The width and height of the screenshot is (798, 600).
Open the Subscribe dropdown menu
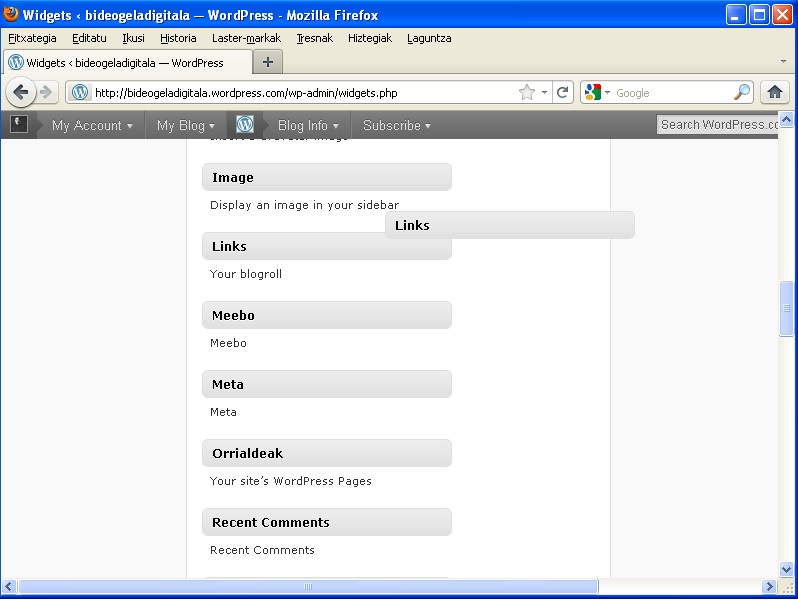(396, 125)
